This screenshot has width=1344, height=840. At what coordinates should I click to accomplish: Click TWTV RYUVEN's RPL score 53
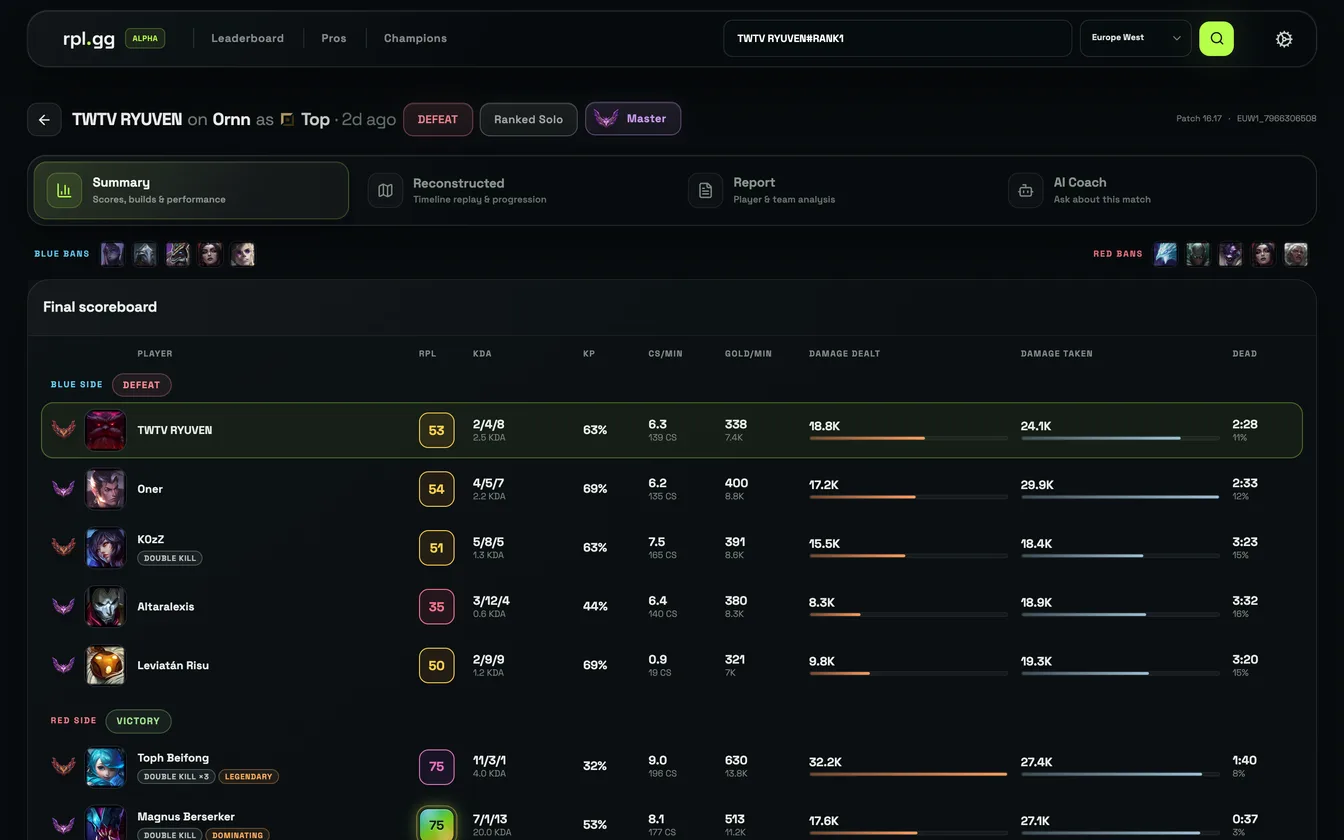pyautogui.click(x=436, y=430)
